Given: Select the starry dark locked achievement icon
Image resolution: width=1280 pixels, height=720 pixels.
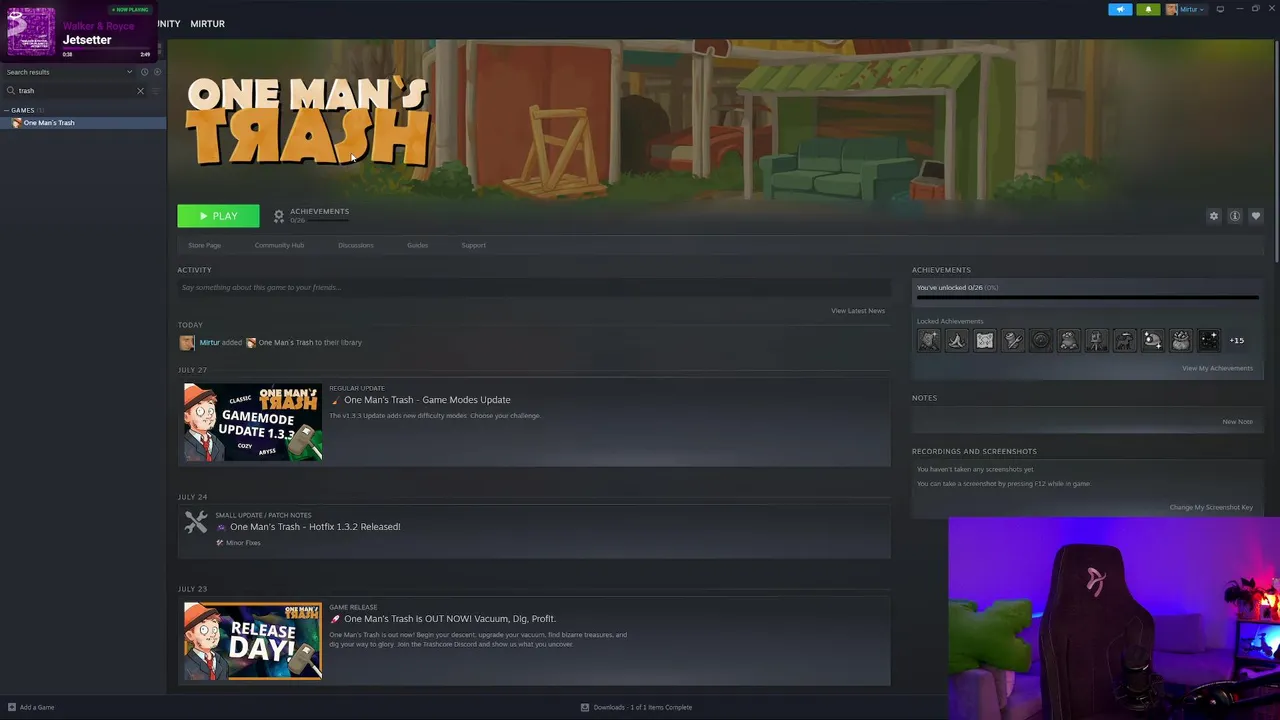Looking at the screenshot, I should 1209,341.
